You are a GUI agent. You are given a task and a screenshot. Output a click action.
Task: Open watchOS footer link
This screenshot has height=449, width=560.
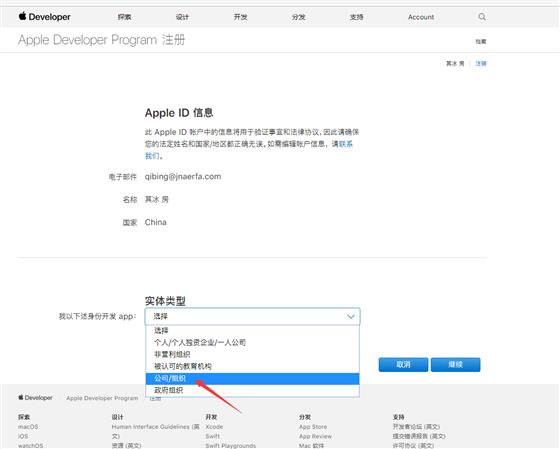tap(31, 445)
